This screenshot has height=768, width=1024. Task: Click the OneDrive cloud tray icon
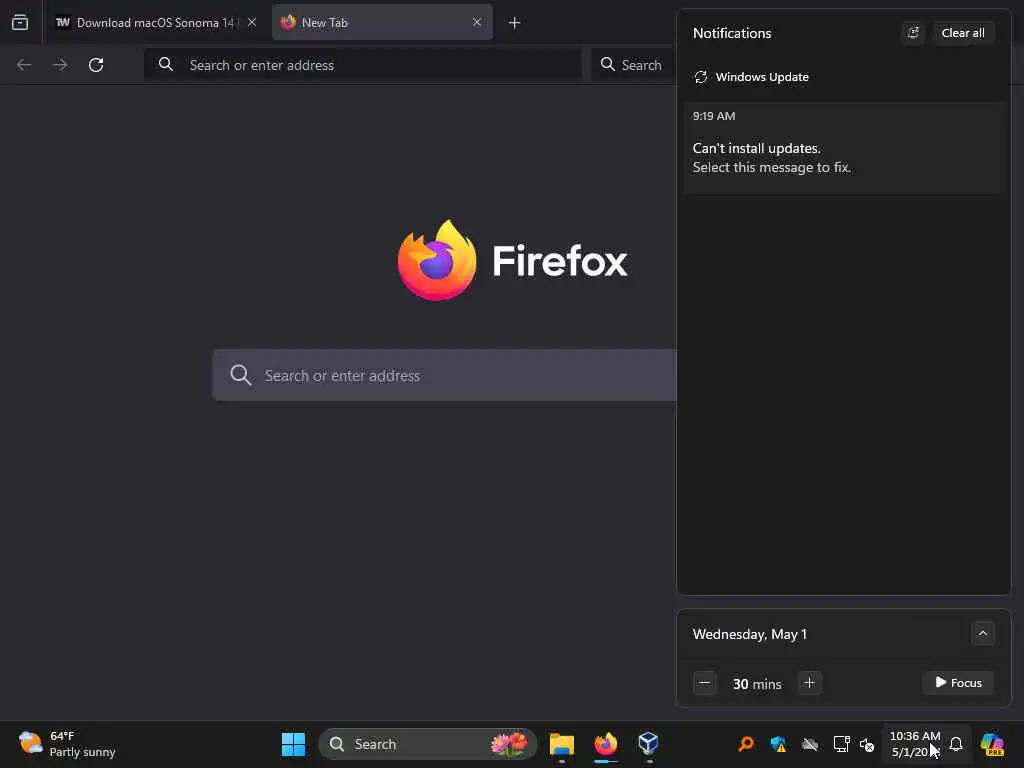click(x=810, y=744)
